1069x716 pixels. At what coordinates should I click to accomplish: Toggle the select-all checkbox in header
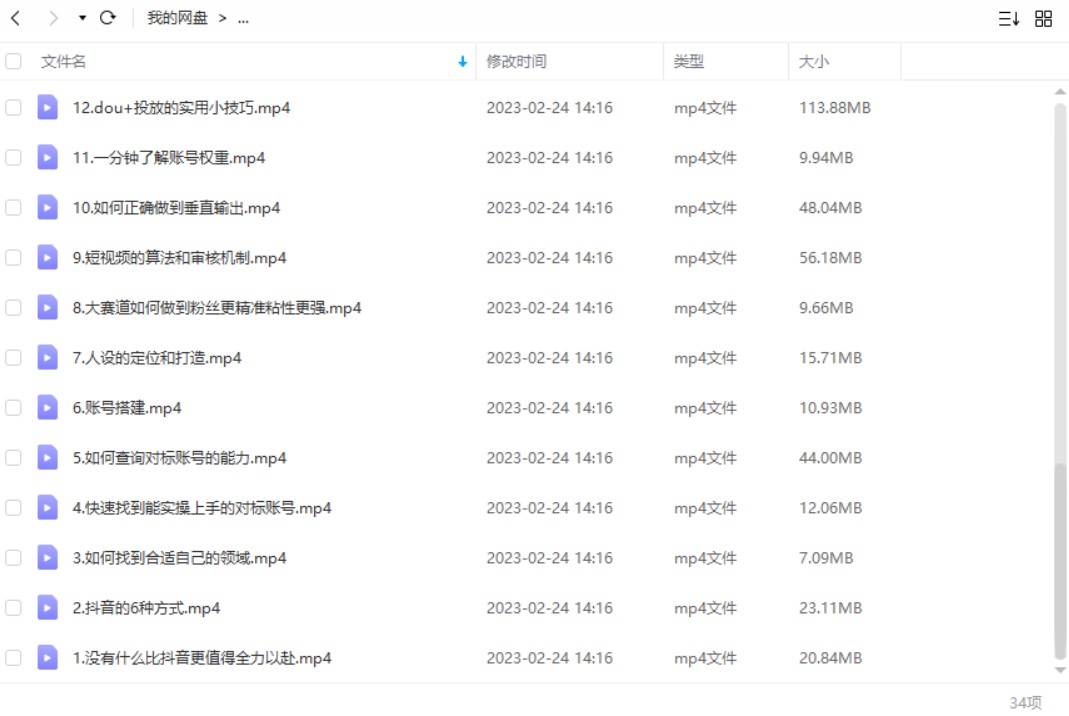13,61
